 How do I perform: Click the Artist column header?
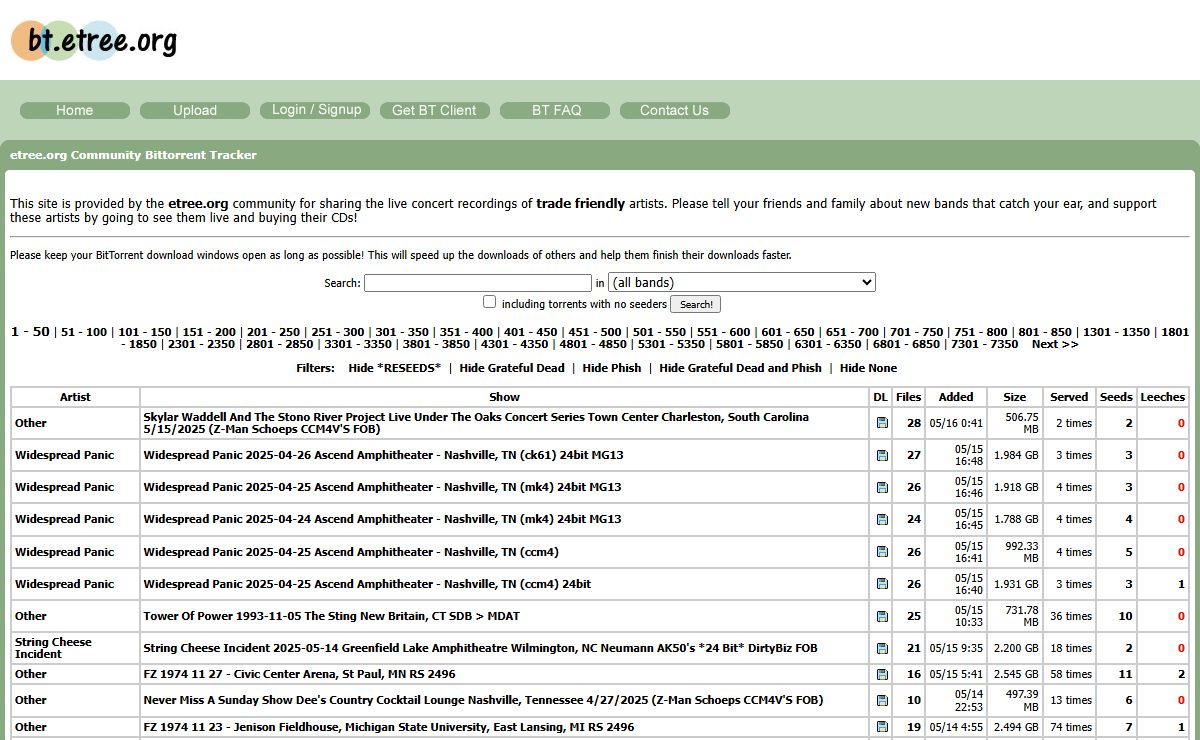click(x=75, y=397)
